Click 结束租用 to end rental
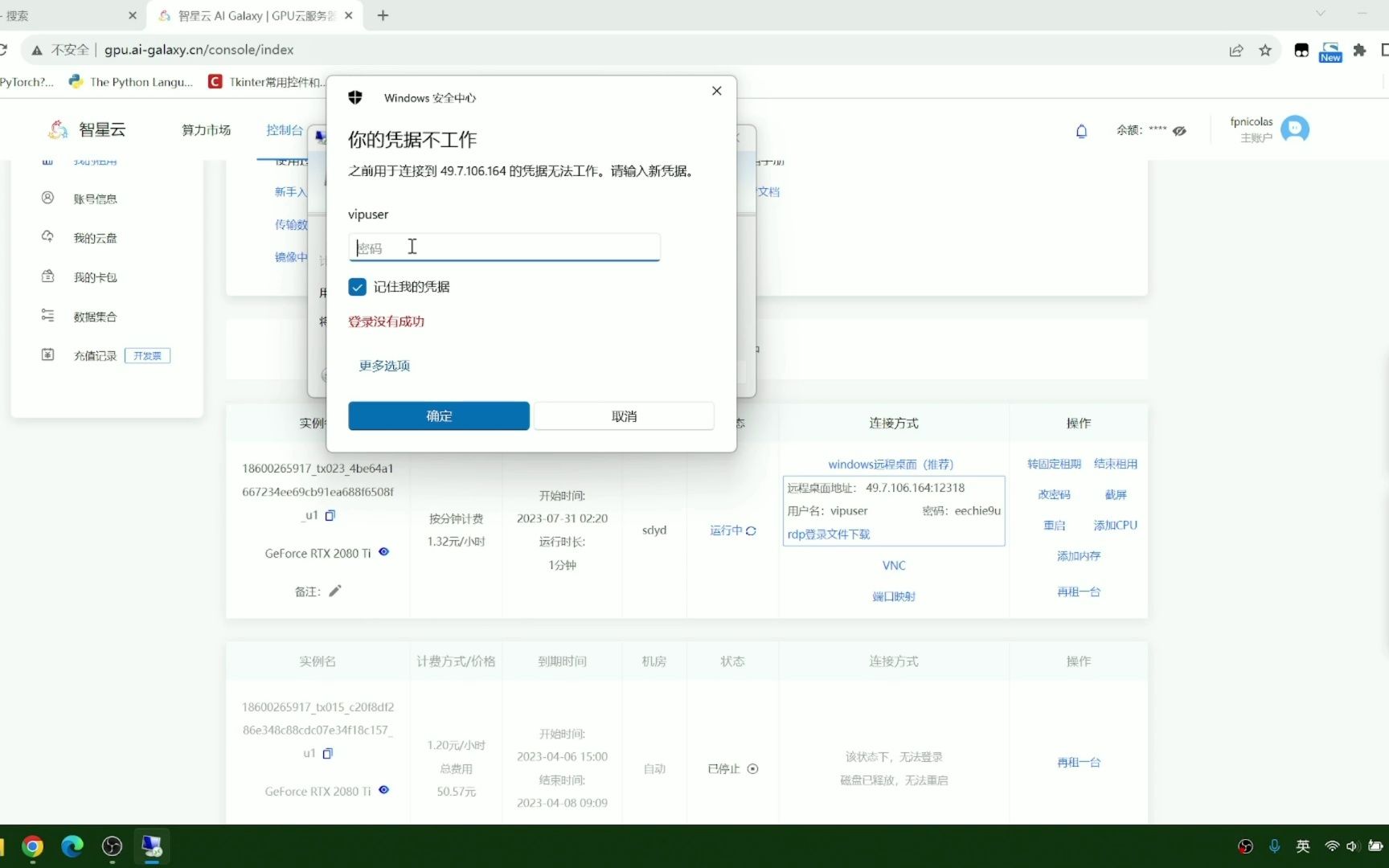The width and height of the screenshot is (1389, 868). 1116,464
